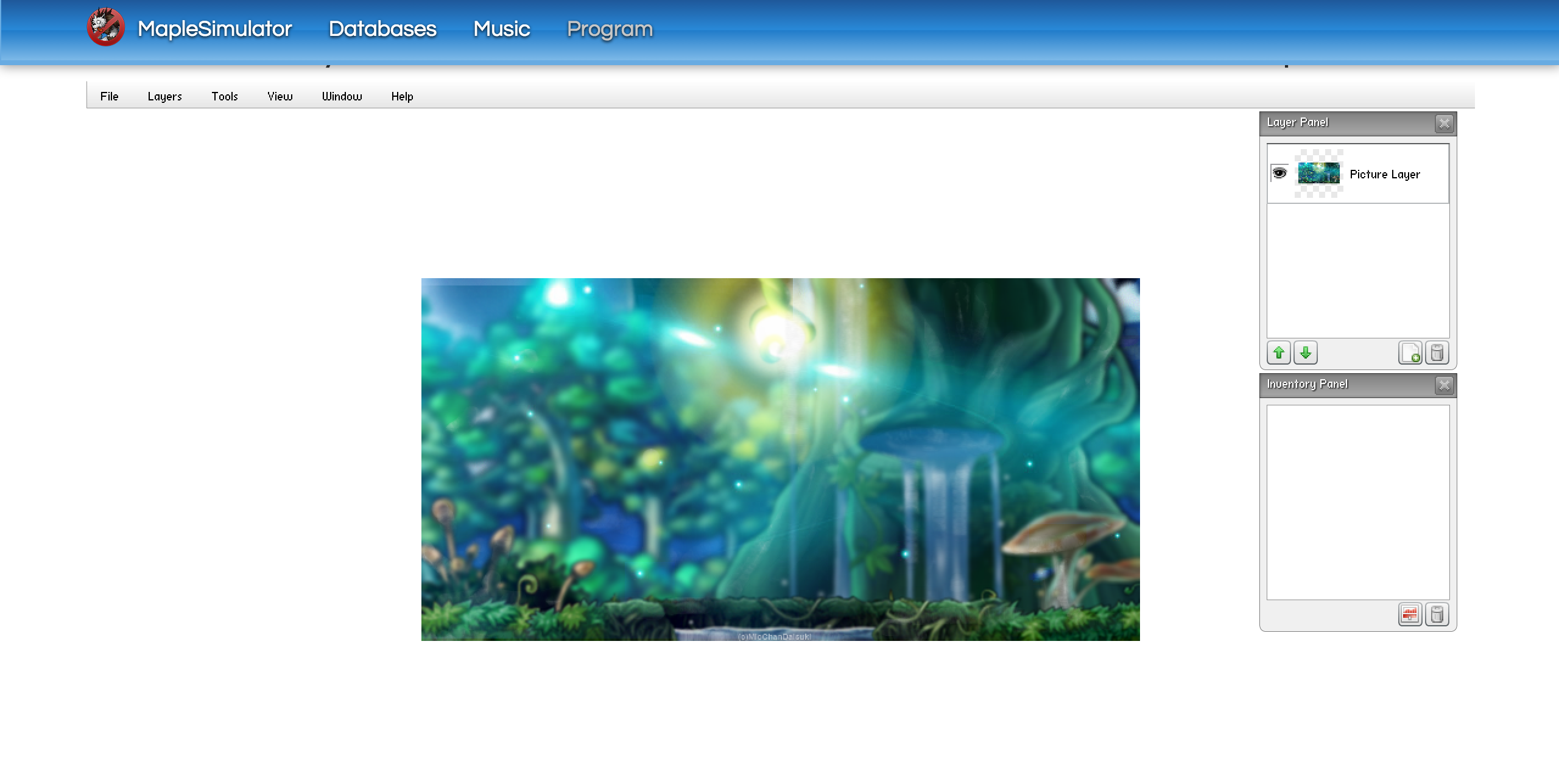Open the Help menu
The image size is (1559, 784).
click(x=402, y=96)
